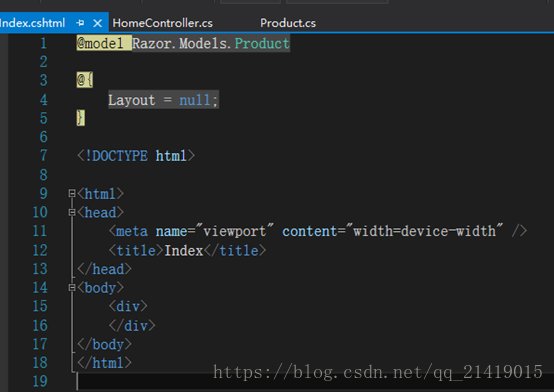Click the meta tag name on line 11
The width and height of the screenshot is (554, 392).
click(132, 231)
